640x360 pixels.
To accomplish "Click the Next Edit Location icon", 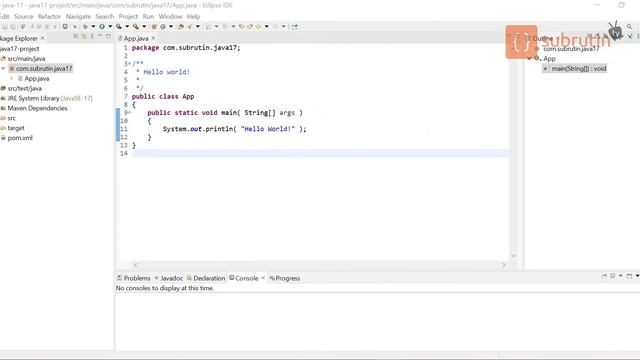I will tap(250, 27).
